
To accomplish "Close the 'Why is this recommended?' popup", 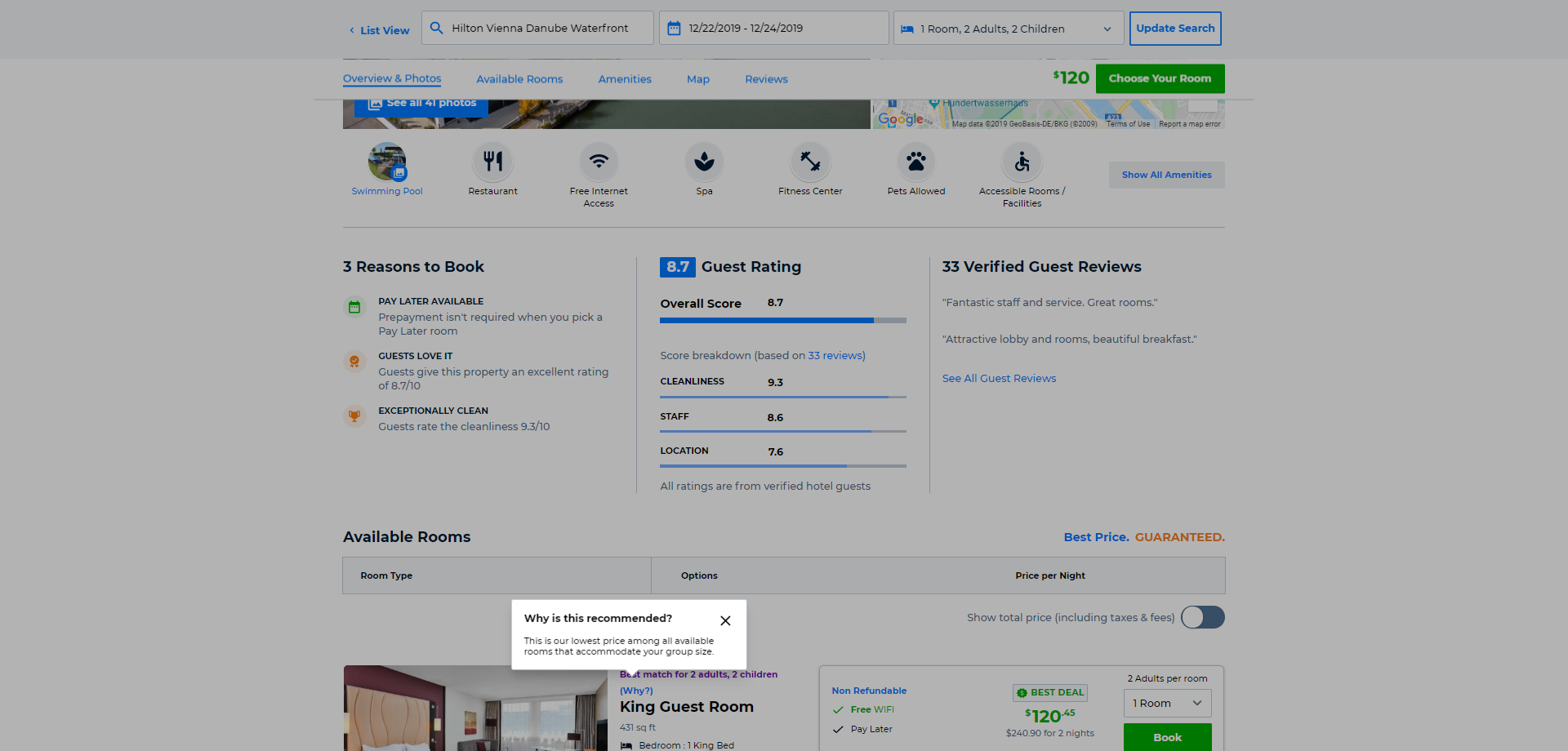I will pos(725,620).
